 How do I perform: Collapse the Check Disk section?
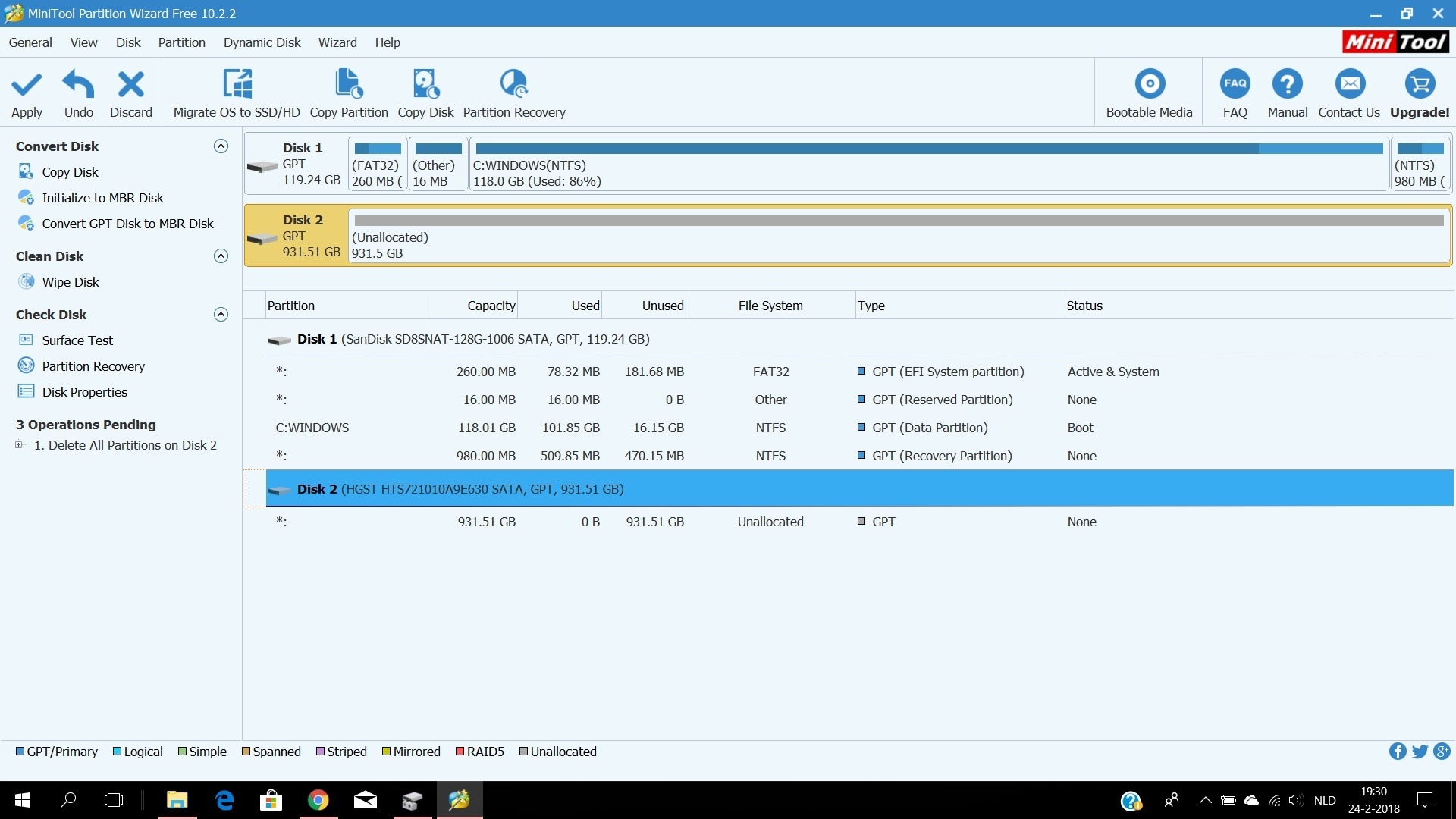(221, 315)
